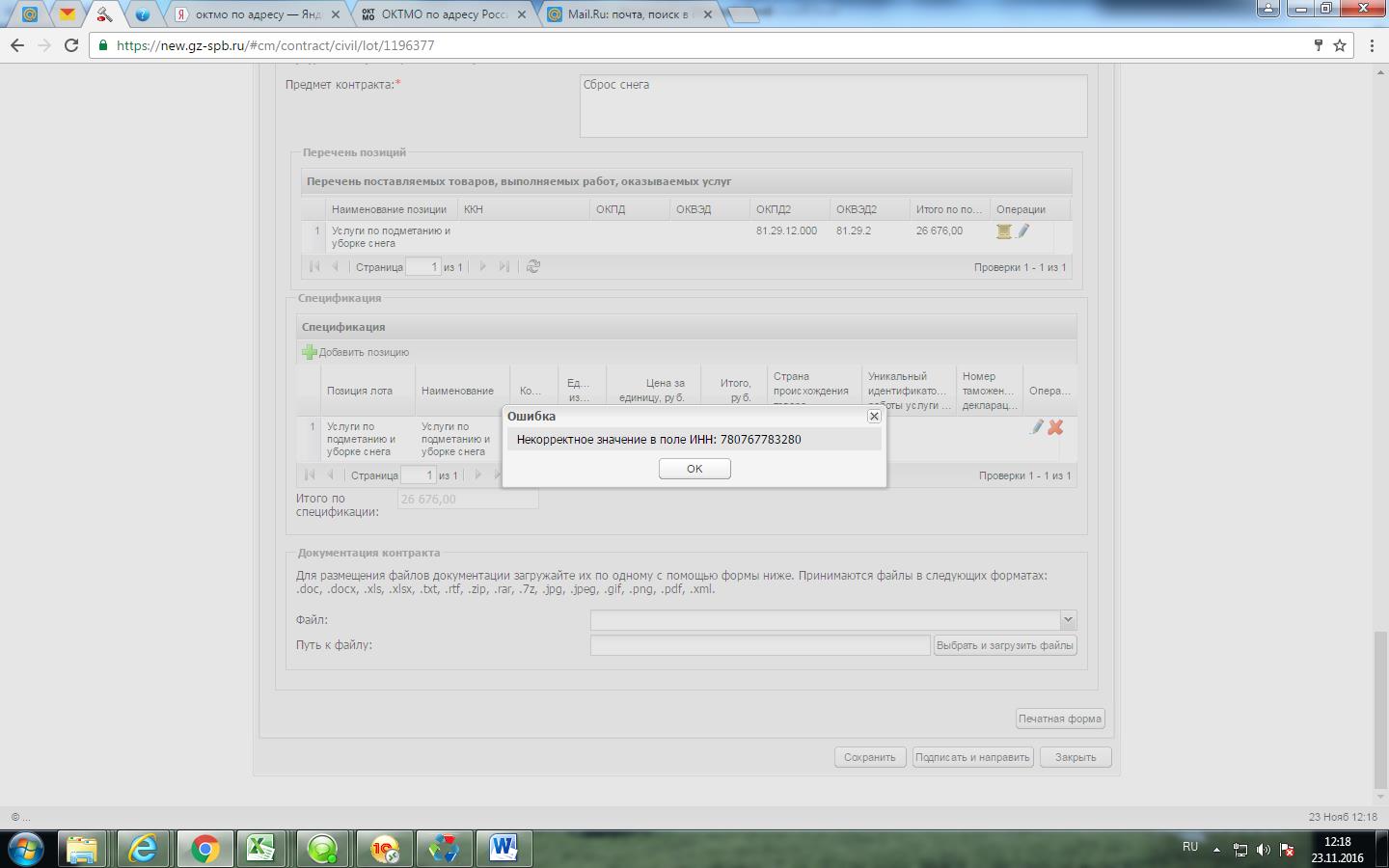Edit the position in Перечень позиций with pencil
1389x868 pixels.
point(1023,231)
